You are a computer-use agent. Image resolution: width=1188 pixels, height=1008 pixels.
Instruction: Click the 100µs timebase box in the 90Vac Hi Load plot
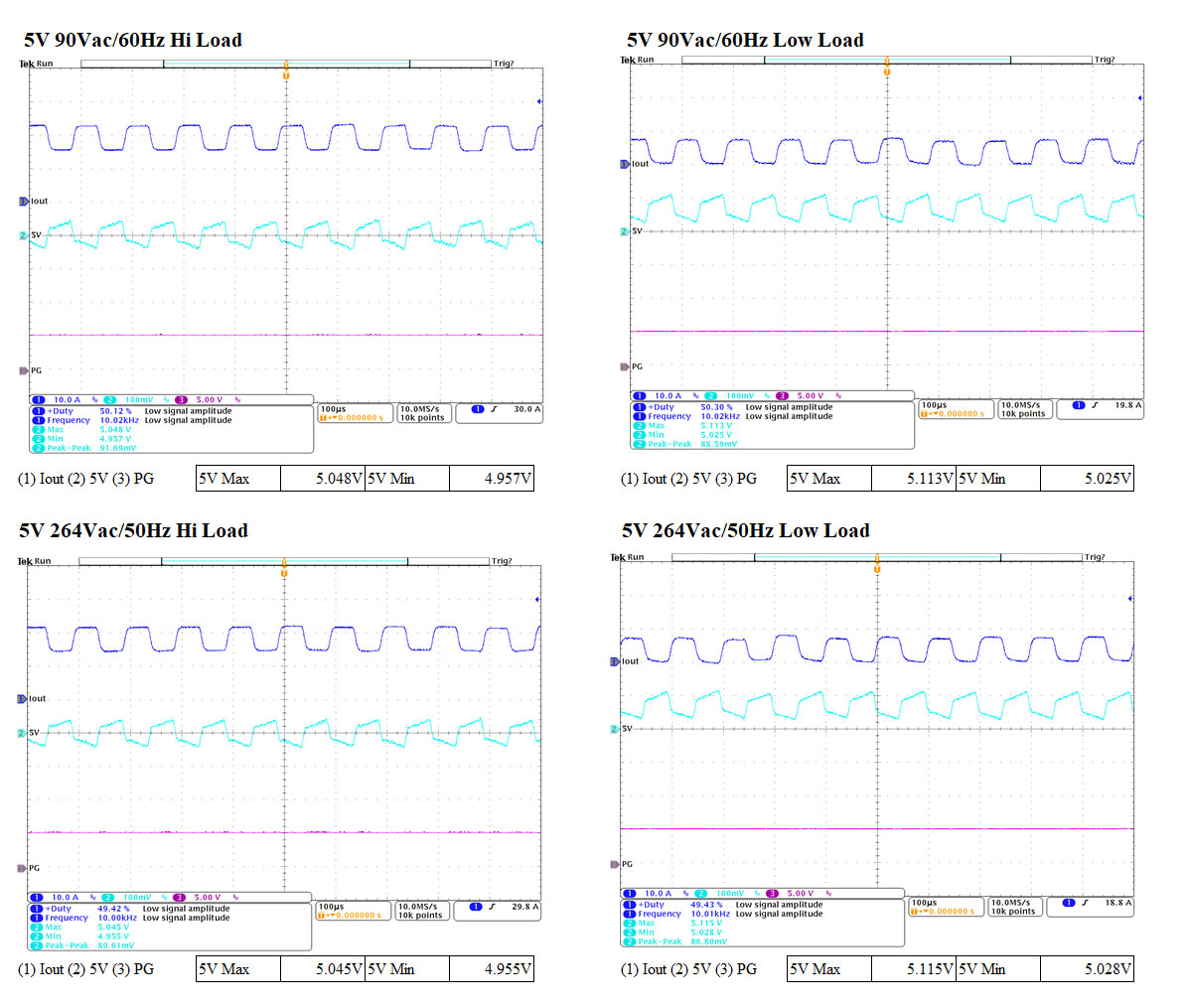coord(356,413)
